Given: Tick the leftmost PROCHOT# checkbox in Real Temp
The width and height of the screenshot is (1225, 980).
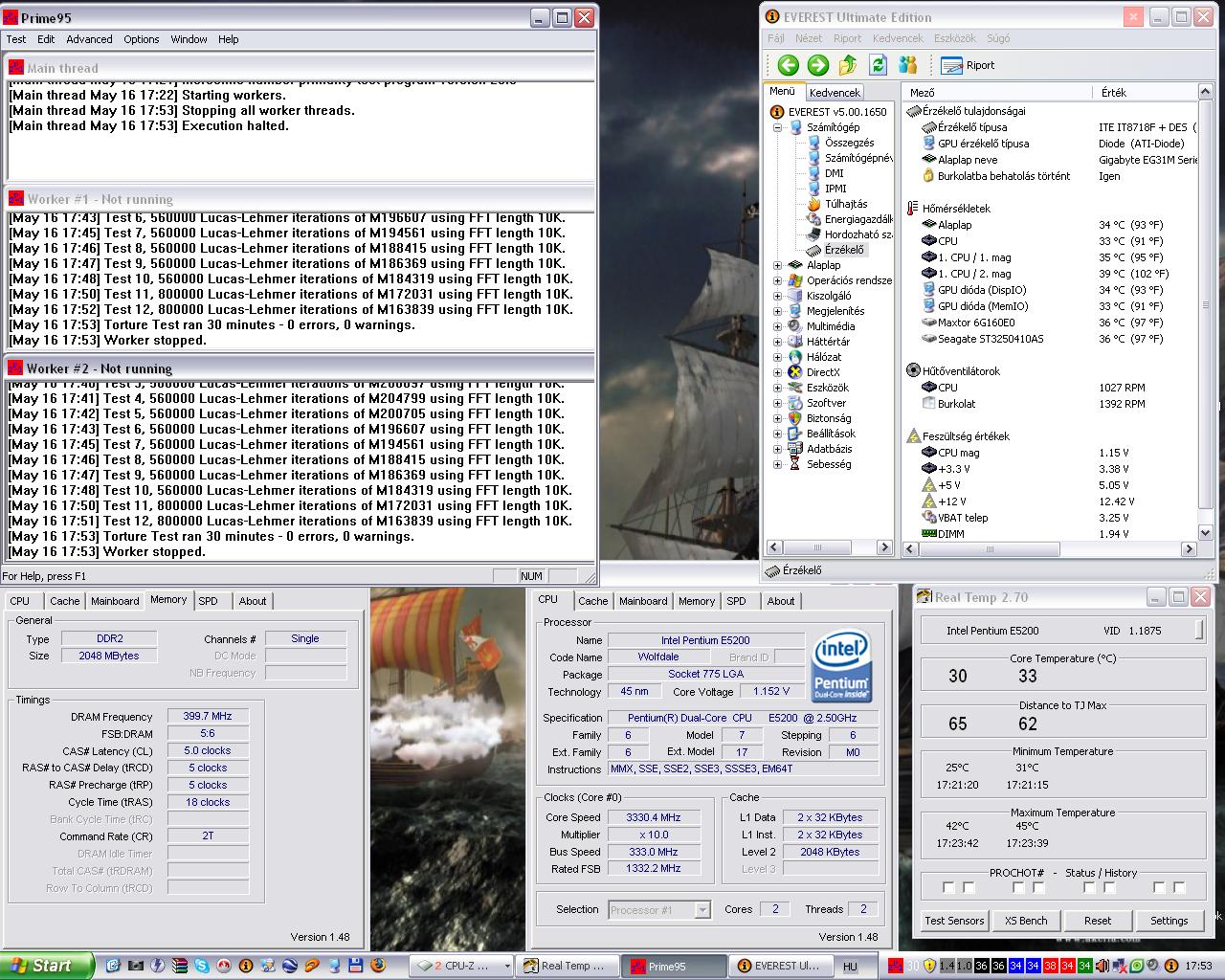Looking at the screenshot, I should (x=948, y=888).
